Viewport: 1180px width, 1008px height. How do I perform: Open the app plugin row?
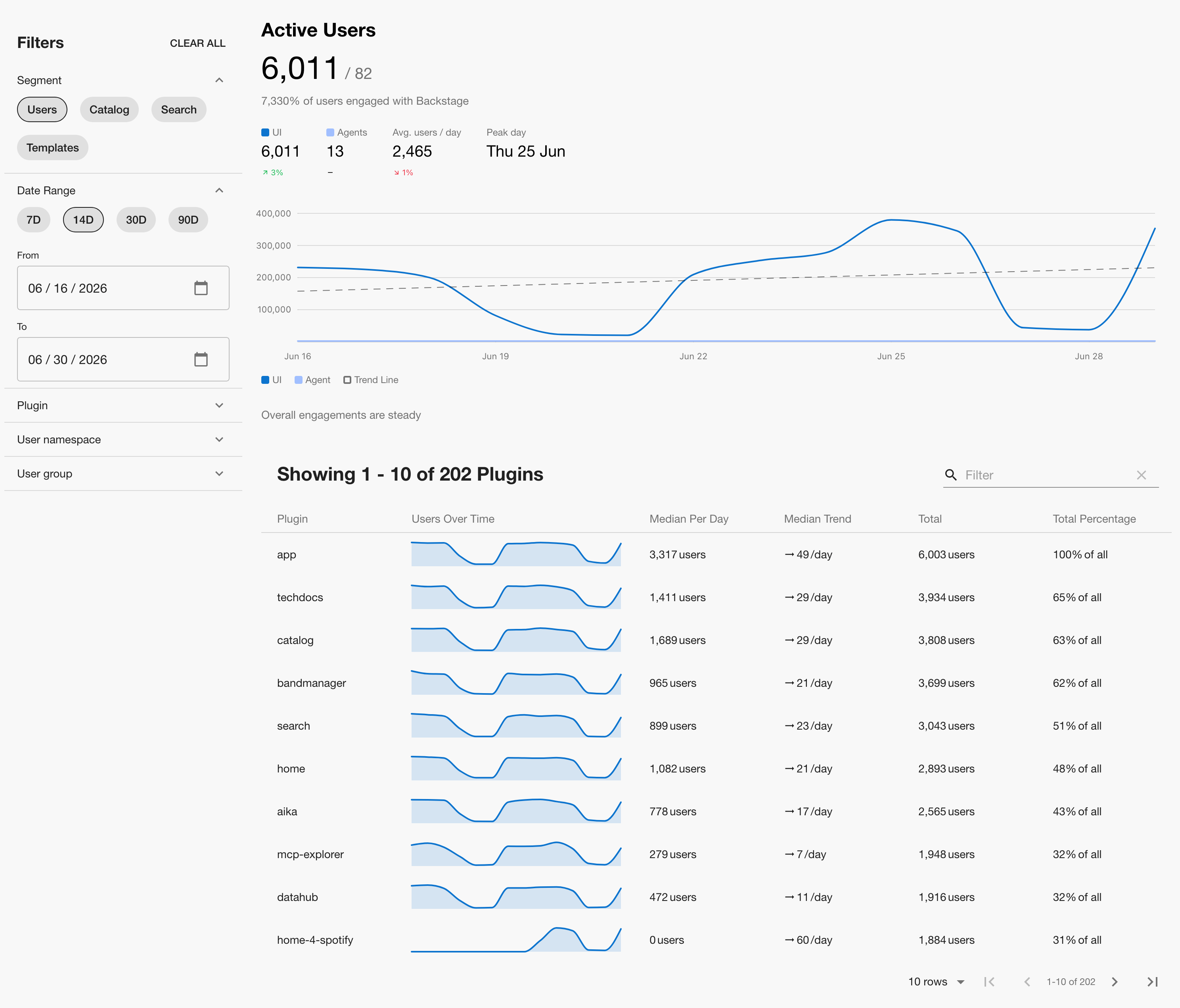(x=716, y=555)
